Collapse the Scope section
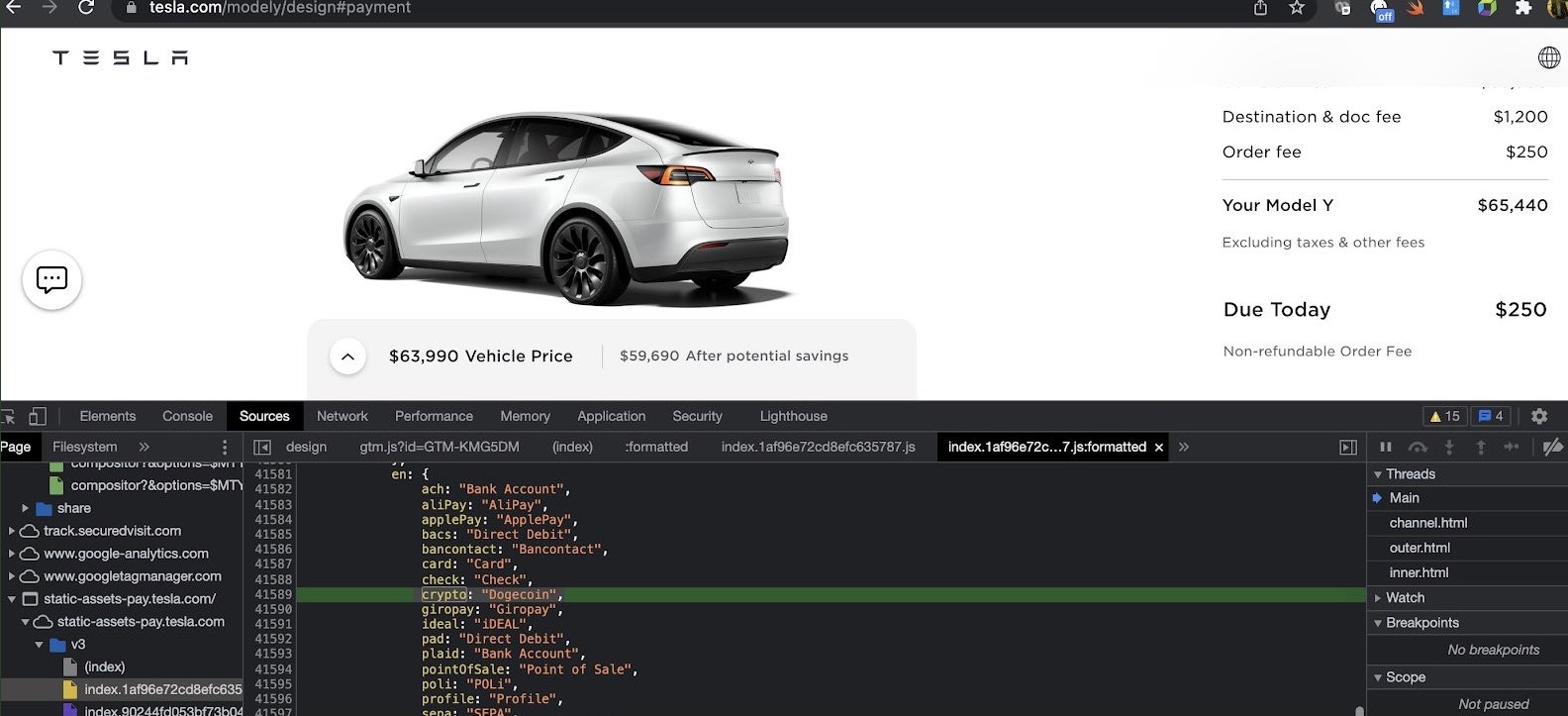 1378,677
